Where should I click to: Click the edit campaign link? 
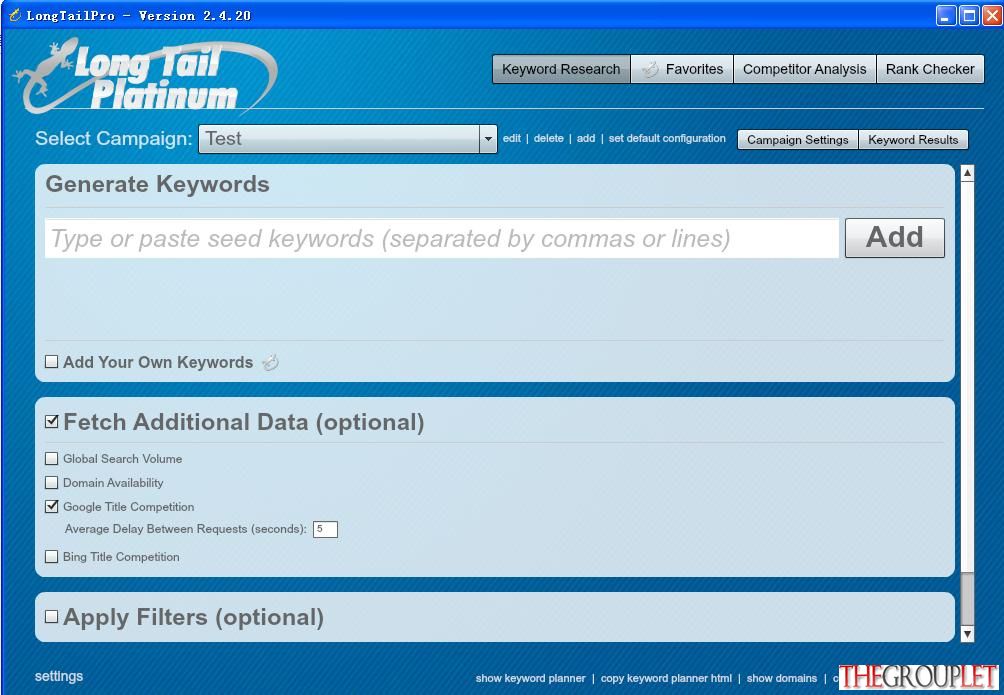pyautogui.click(x=512, y=138)
